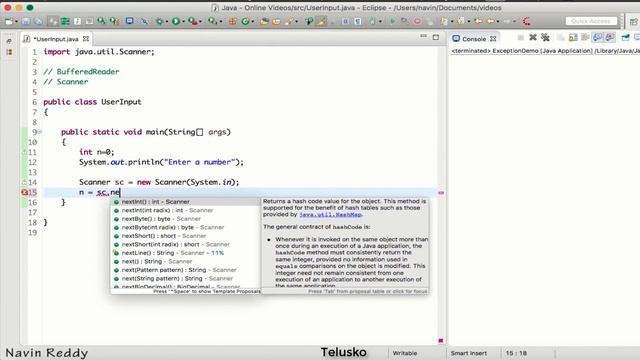640x360 pixels.
Task: Click the Smart Insert status bar entry
Action: (469, 353)
